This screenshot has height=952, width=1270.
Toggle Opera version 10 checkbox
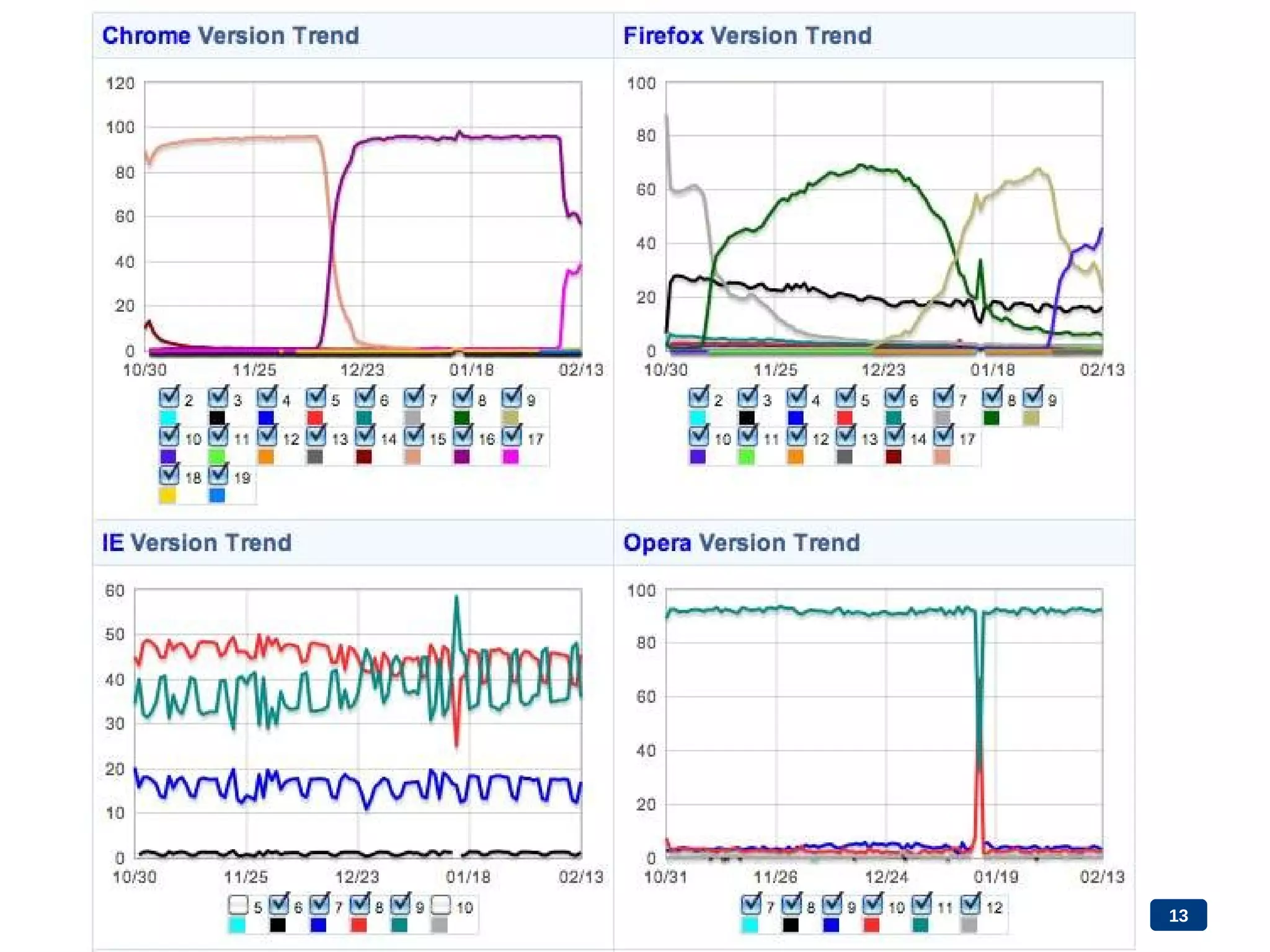873,904
